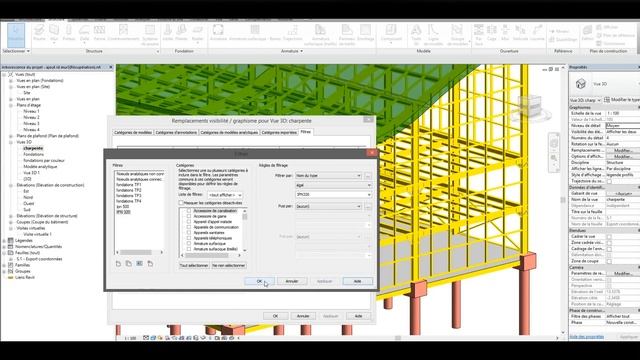
Task: Open the IPN320 value dropdown
Action: tap(333, 195)
